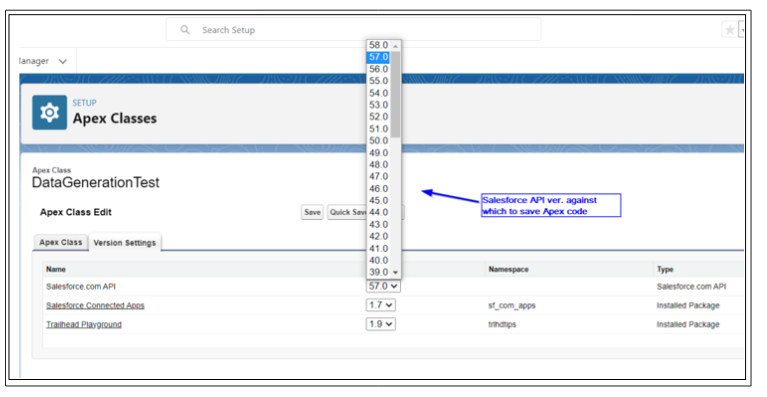Click the sf_com_apps namespace cell

point(512,306)
